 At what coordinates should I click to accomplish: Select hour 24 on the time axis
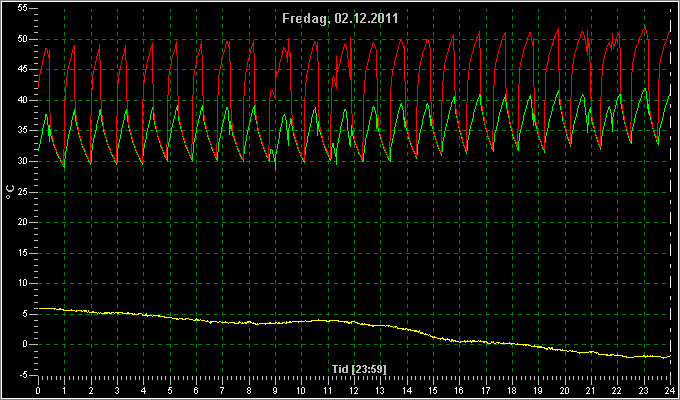click(670, 390)
